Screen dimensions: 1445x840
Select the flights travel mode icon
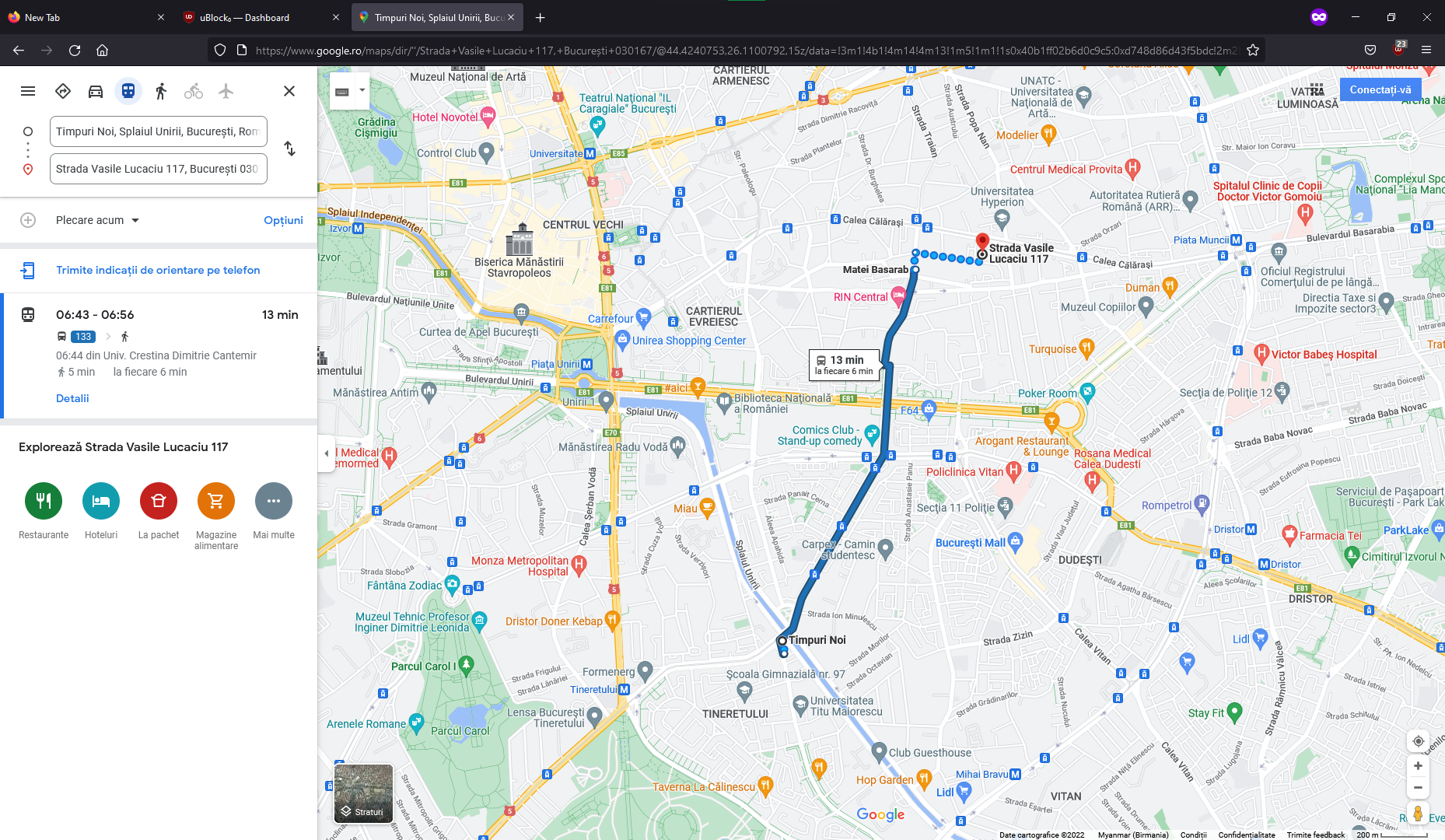[226, 91]
